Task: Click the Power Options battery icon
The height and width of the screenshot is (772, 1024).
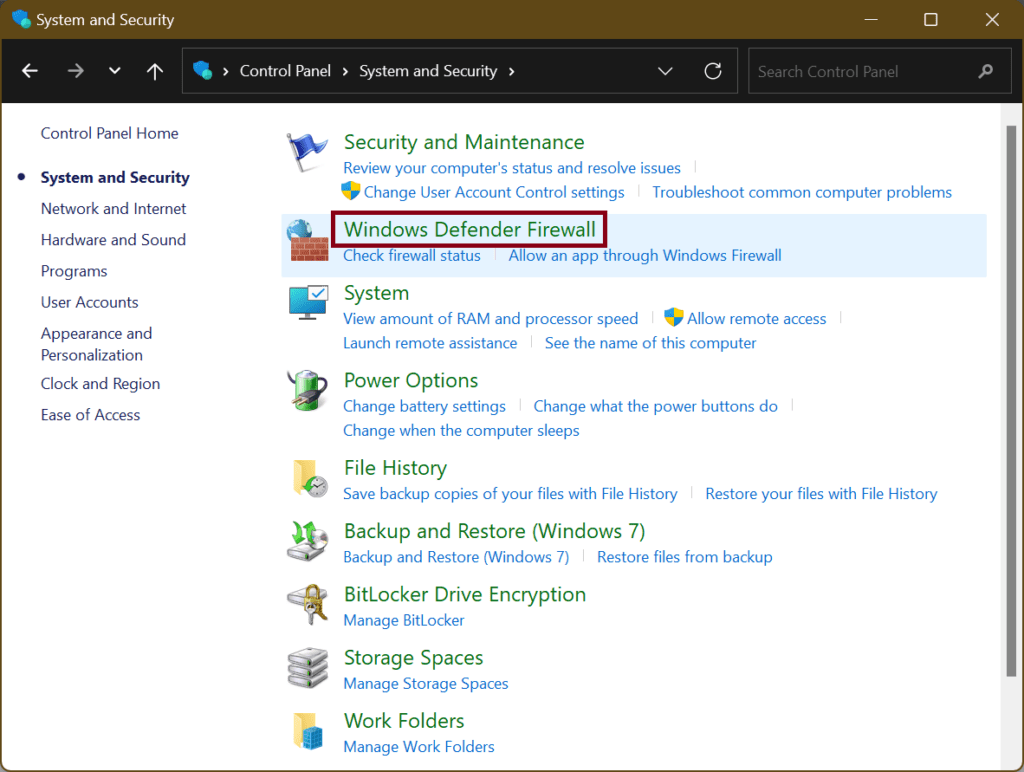Action: pyautogui.click(x=307, y=390)
